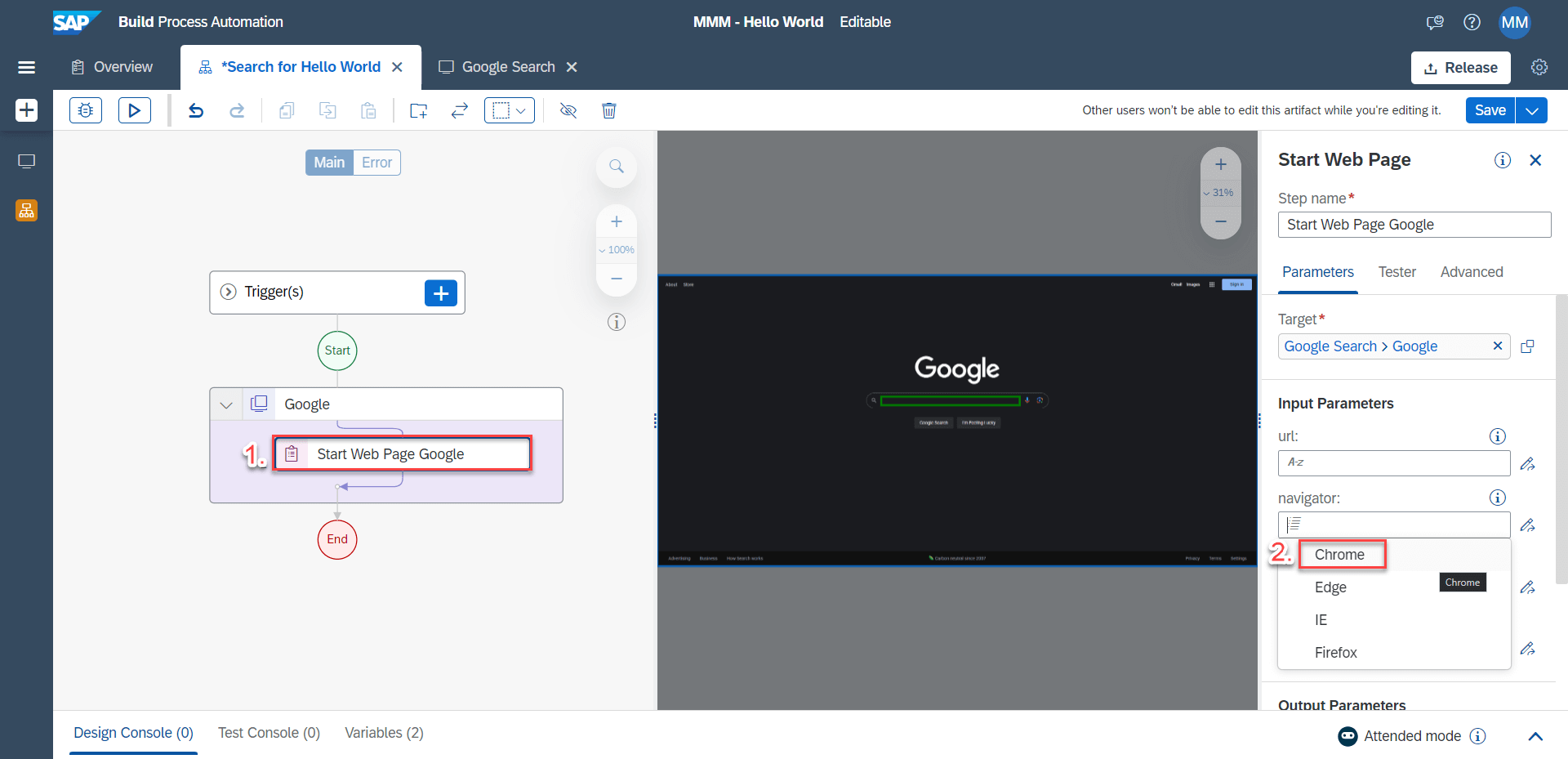Open the Tester tab
This screenshot has width=1568, height=759.
coord(1396,272)
